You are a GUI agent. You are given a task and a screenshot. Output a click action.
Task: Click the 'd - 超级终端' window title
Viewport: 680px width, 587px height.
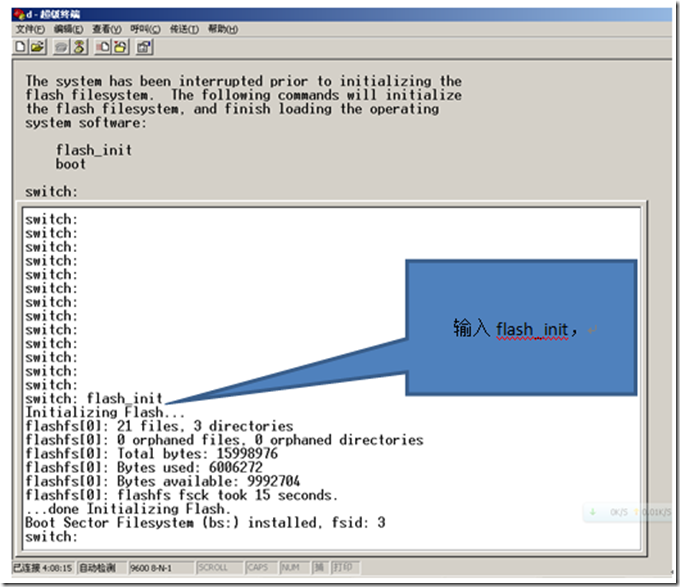[x=53, y=14]
